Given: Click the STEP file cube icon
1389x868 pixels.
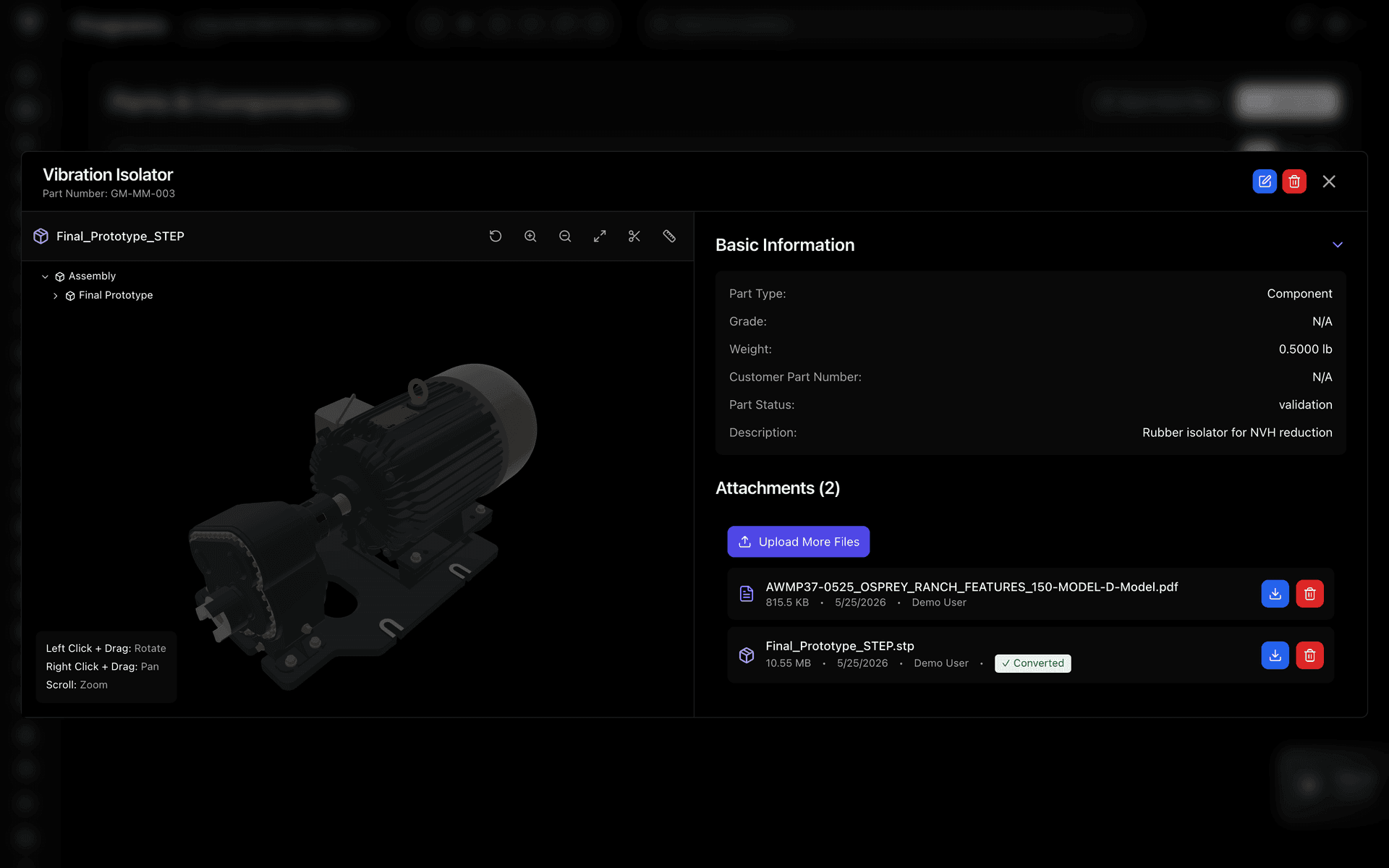Looking at the screenshot, I should 747,655.
